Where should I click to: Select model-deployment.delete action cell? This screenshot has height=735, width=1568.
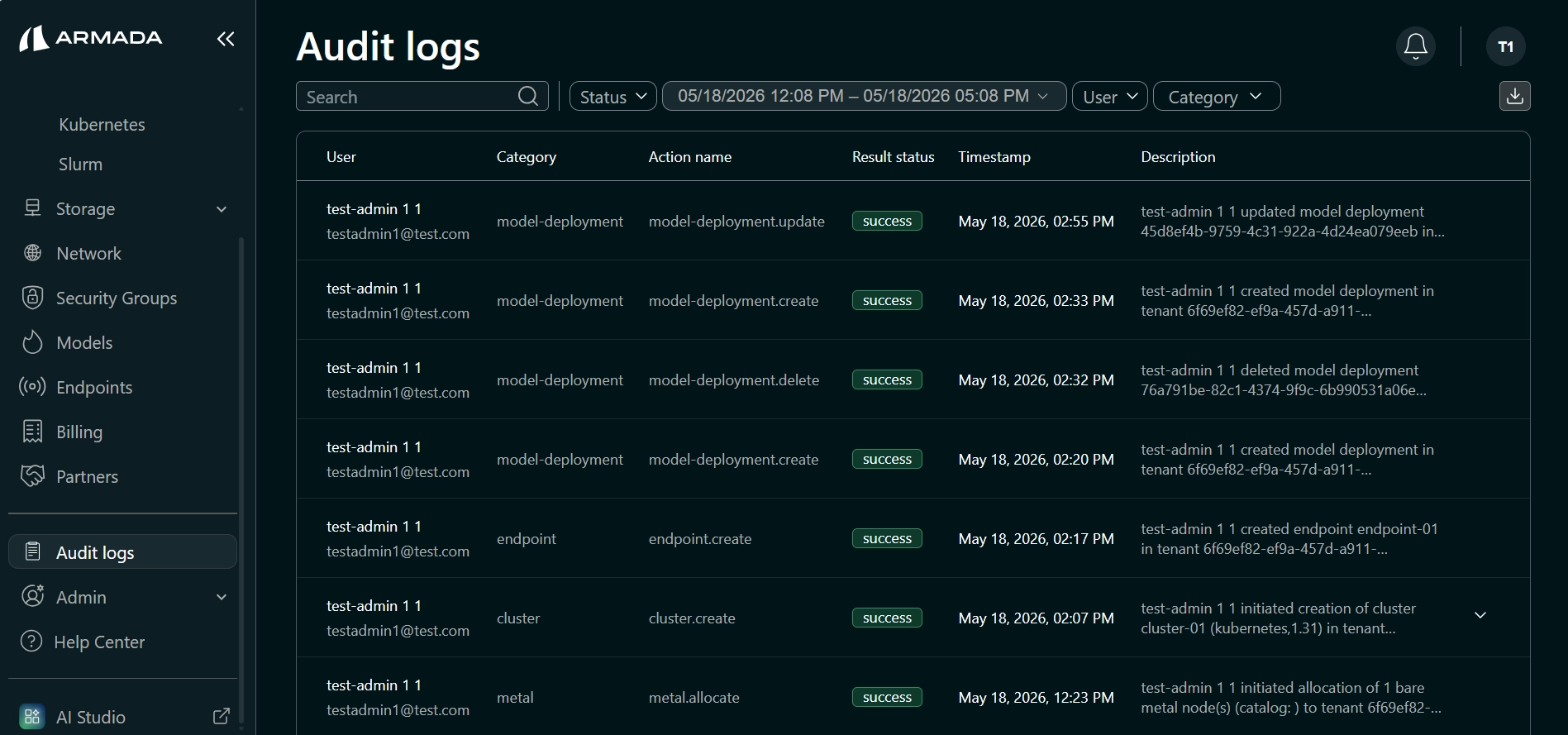coord(734,380)
